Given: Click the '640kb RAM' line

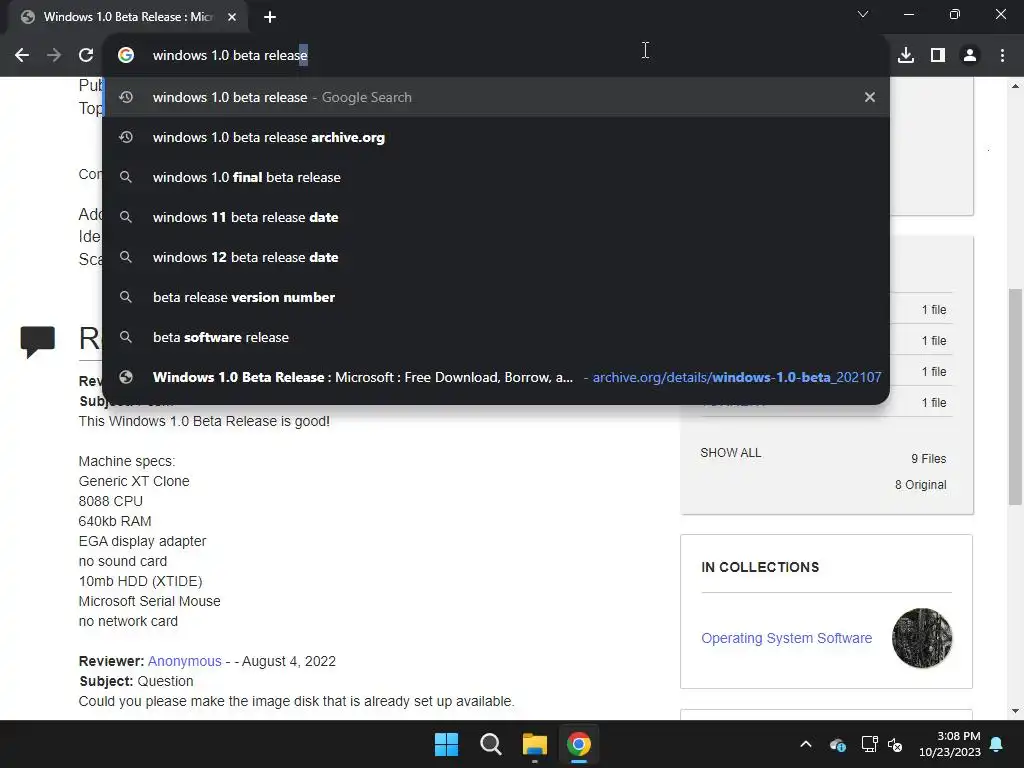Looking at the screenshot, I should pos(115,521).
